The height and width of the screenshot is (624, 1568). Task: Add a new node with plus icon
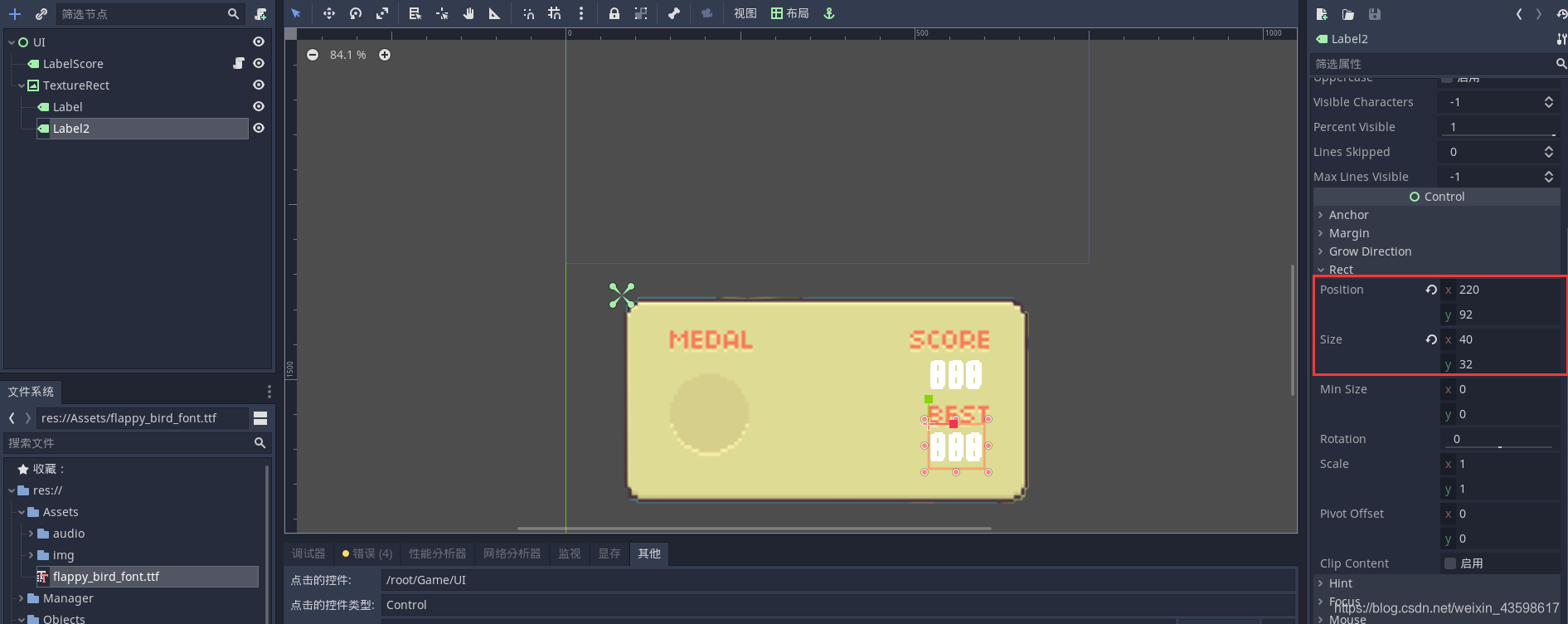(x=15, y=14)
